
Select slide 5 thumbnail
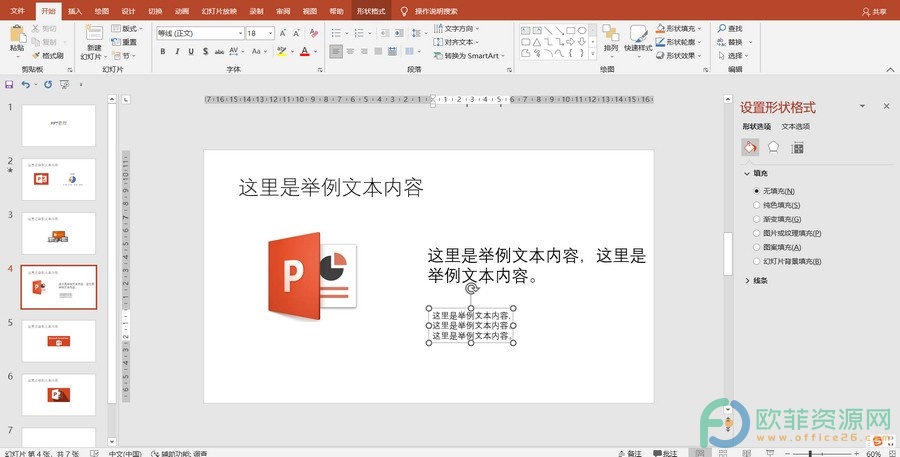pos(59,341)
